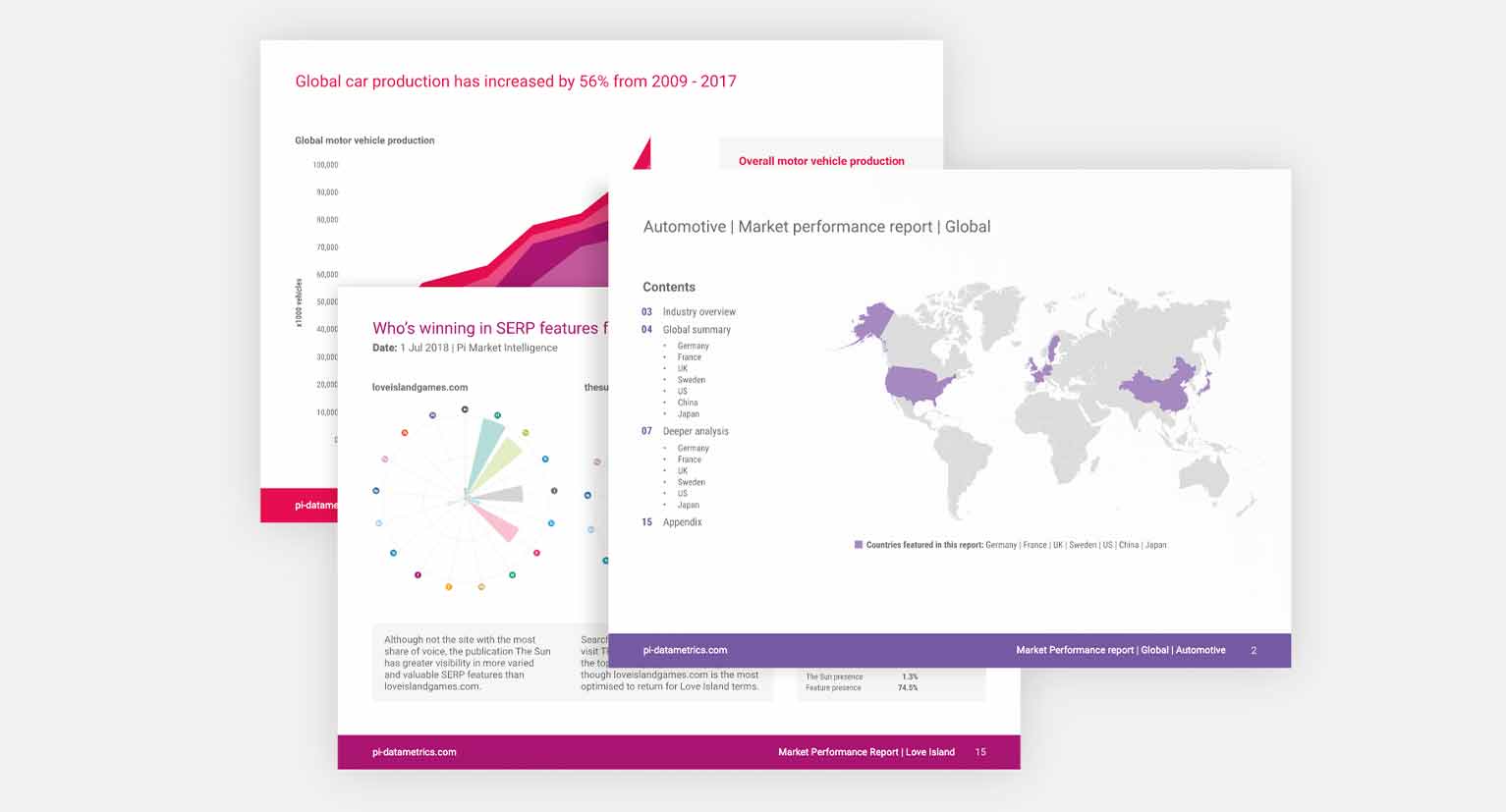
Task: Click the 'Contents' heading
Action: point(669,287)
